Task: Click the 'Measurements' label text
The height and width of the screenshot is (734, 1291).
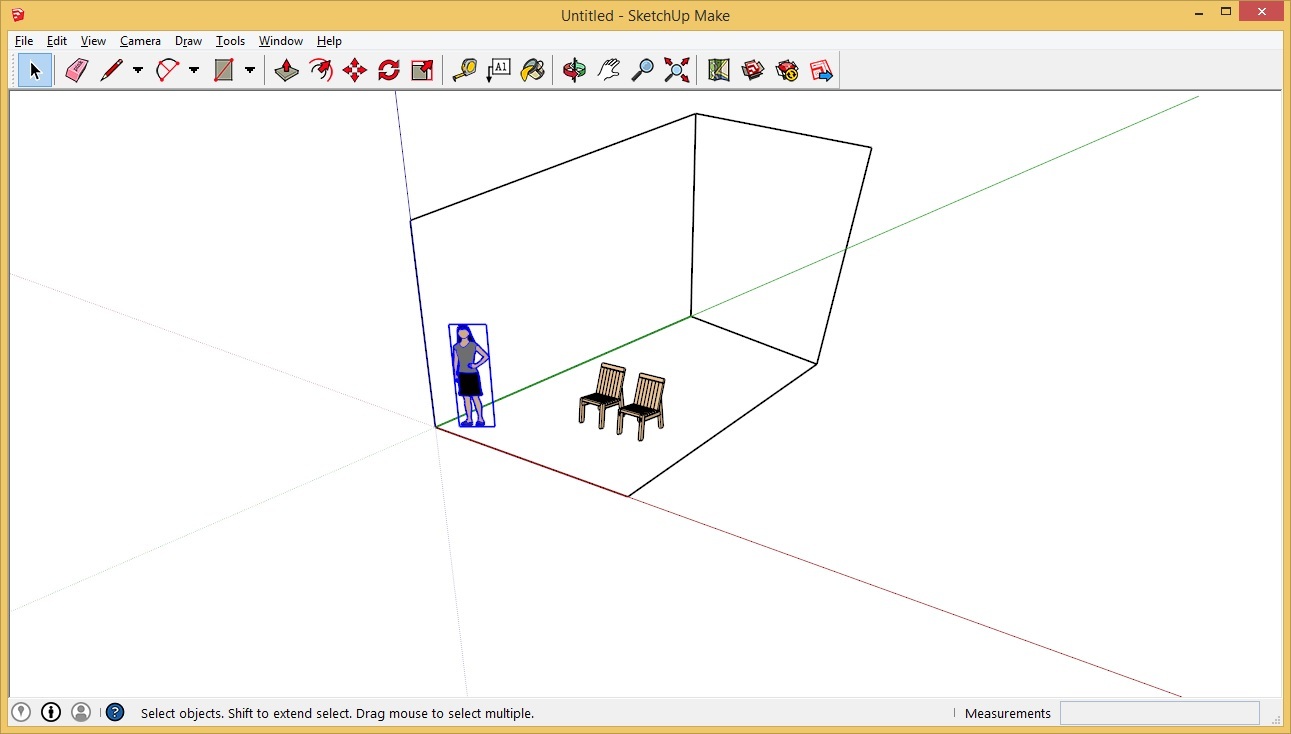Action: pos(1008,713)
